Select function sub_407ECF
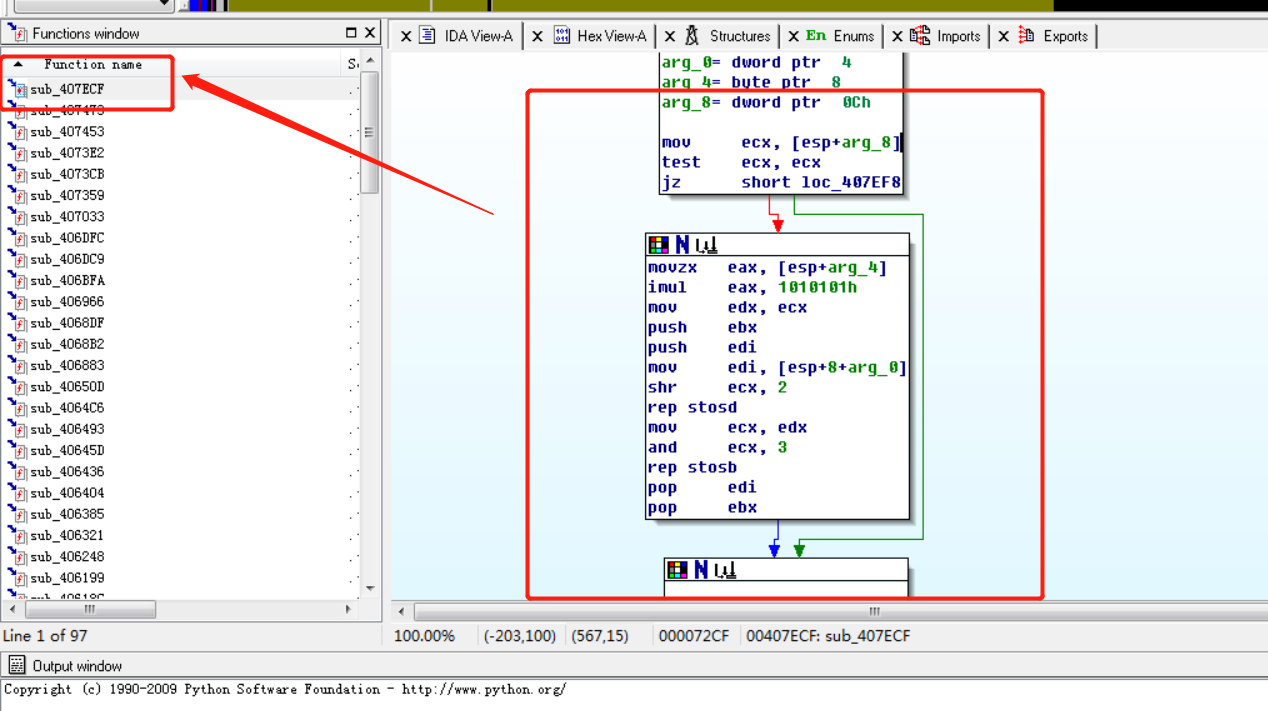 click(x=67, y=89)
